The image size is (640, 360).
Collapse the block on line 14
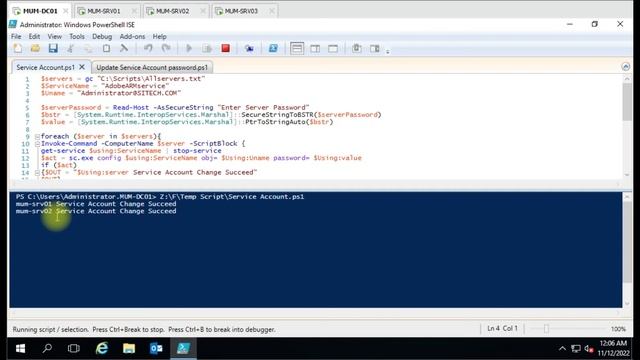coord(37,173)
